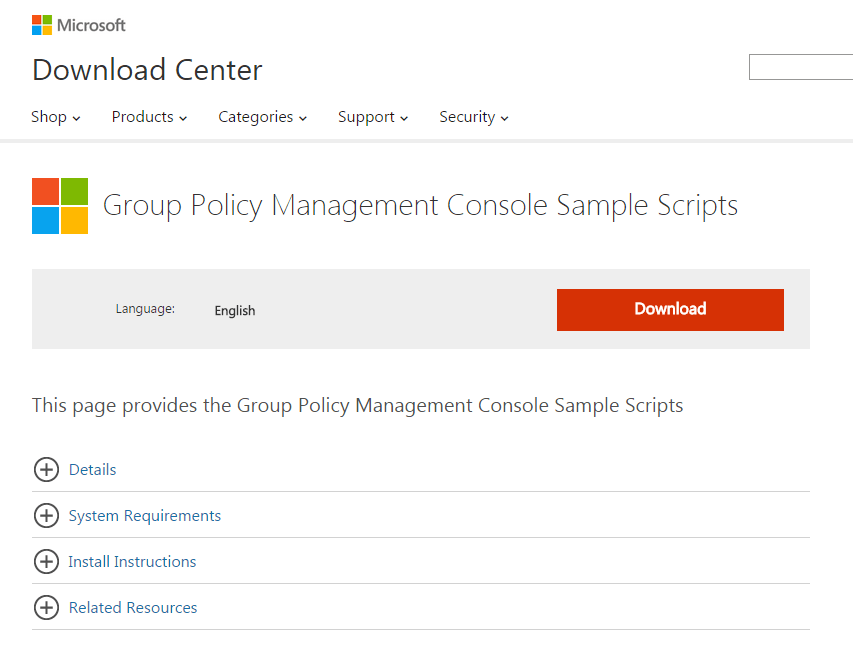The height and width of the screenshot is (645, 853).
Task: Click the large four-color product logo
Action: tap(60, 206)
